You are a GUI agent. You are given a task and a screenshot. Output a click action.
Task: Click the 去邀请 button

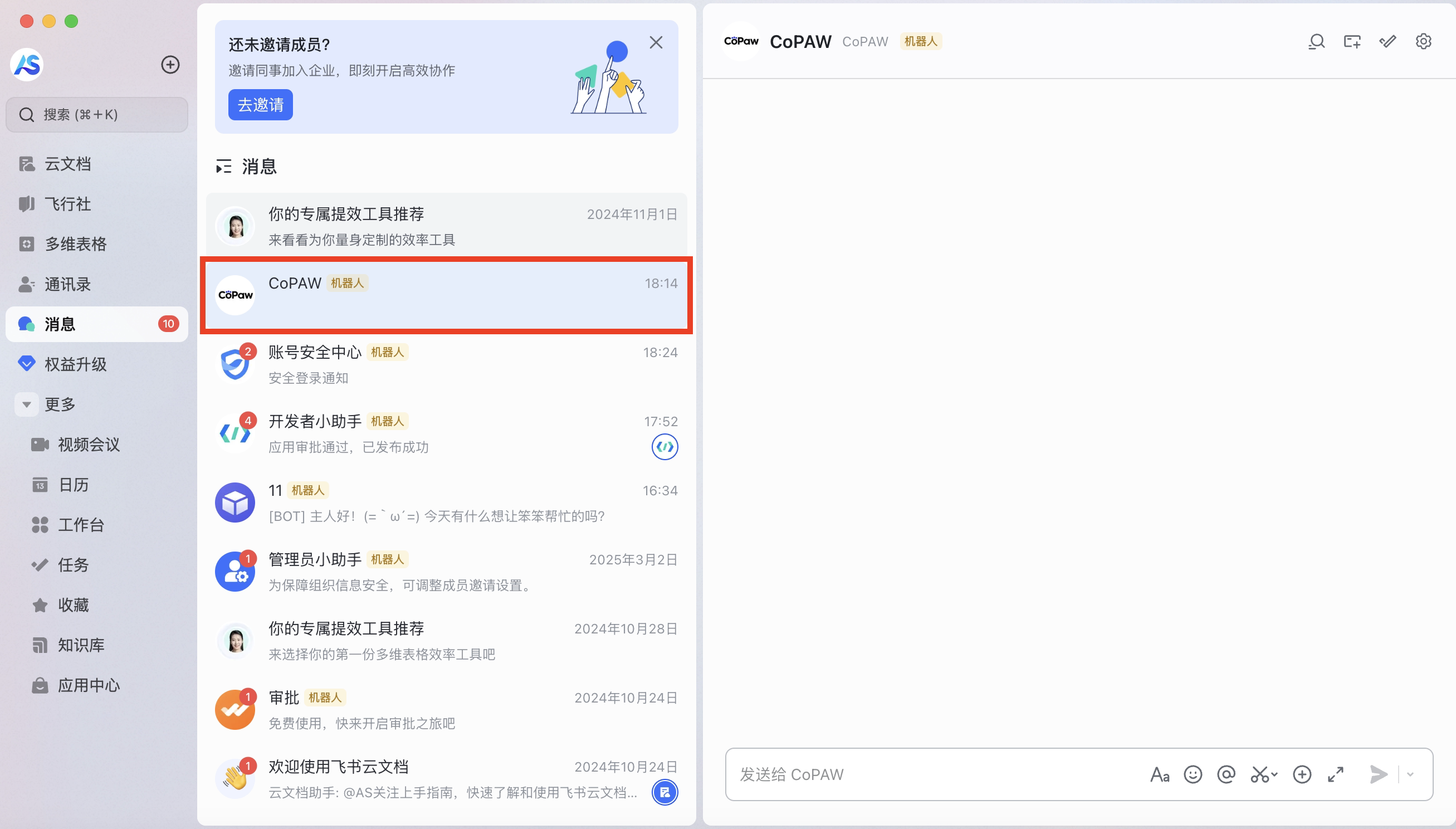260,105
